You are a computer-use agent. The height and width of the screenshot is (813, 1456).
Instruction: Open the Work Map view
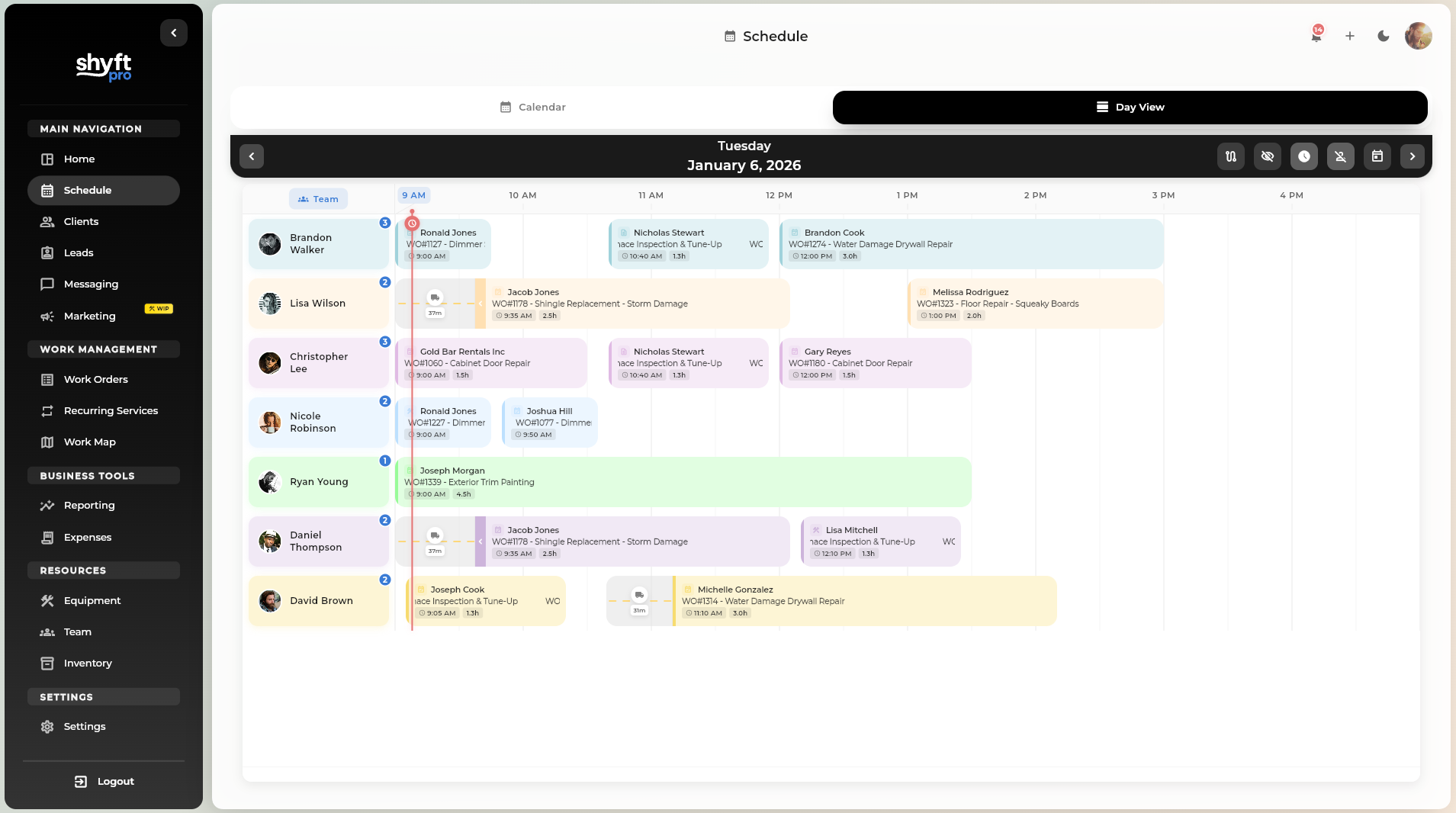click(89, 442)
